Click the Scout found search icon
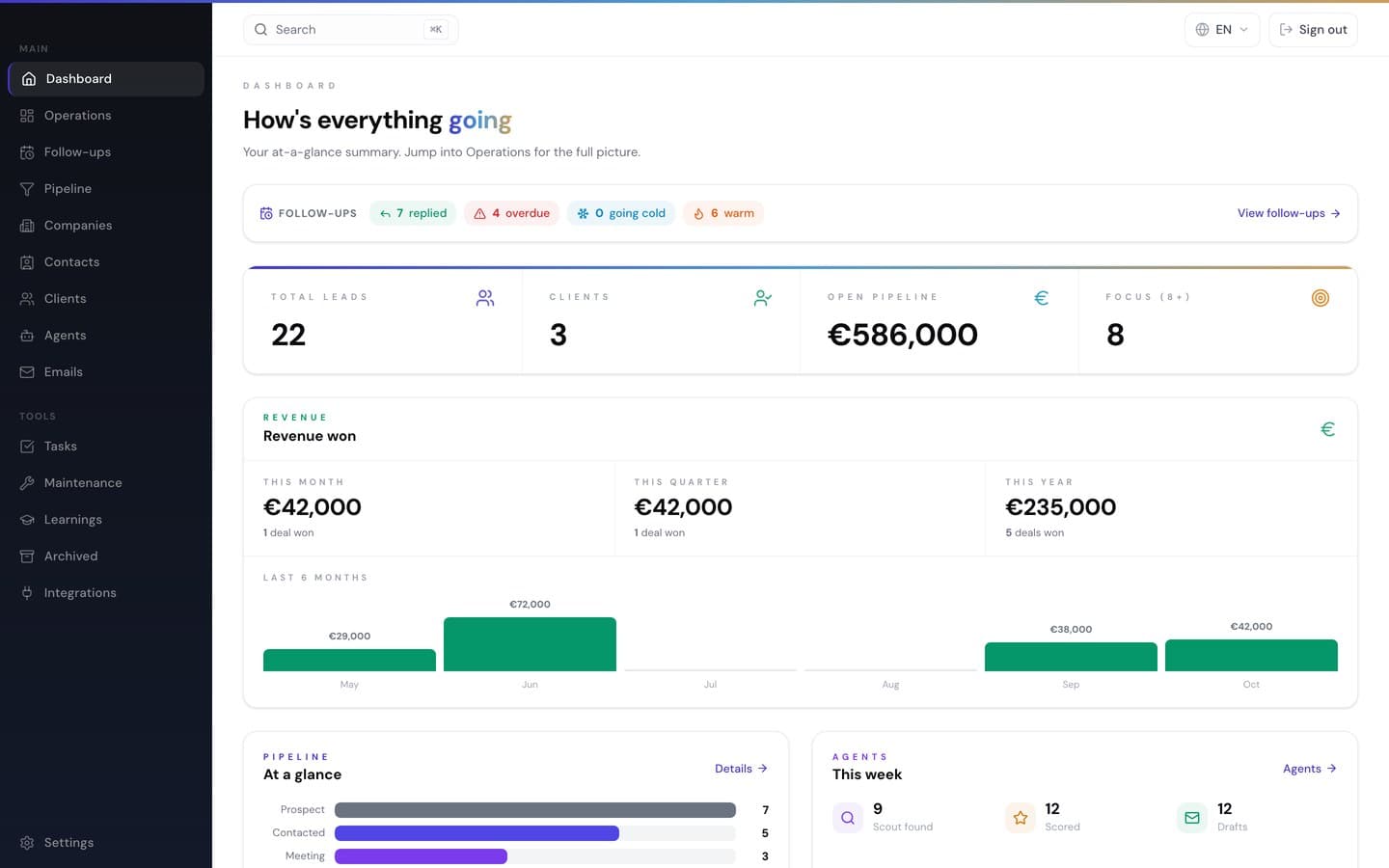Image resolution: width=1389 pixels, height=868 pixels. 848,818
